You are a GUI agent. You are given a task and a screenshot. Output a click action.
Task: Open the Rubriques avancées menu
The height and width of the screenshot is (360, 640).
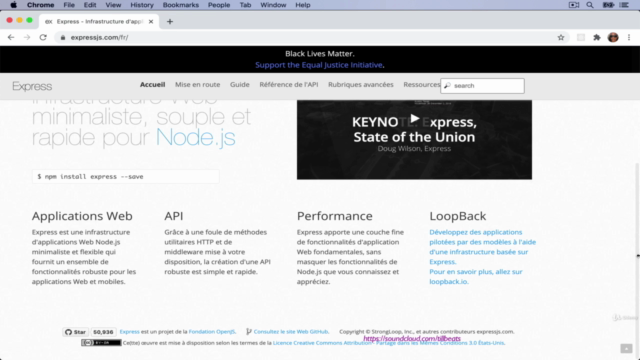[x=361, y=84]
